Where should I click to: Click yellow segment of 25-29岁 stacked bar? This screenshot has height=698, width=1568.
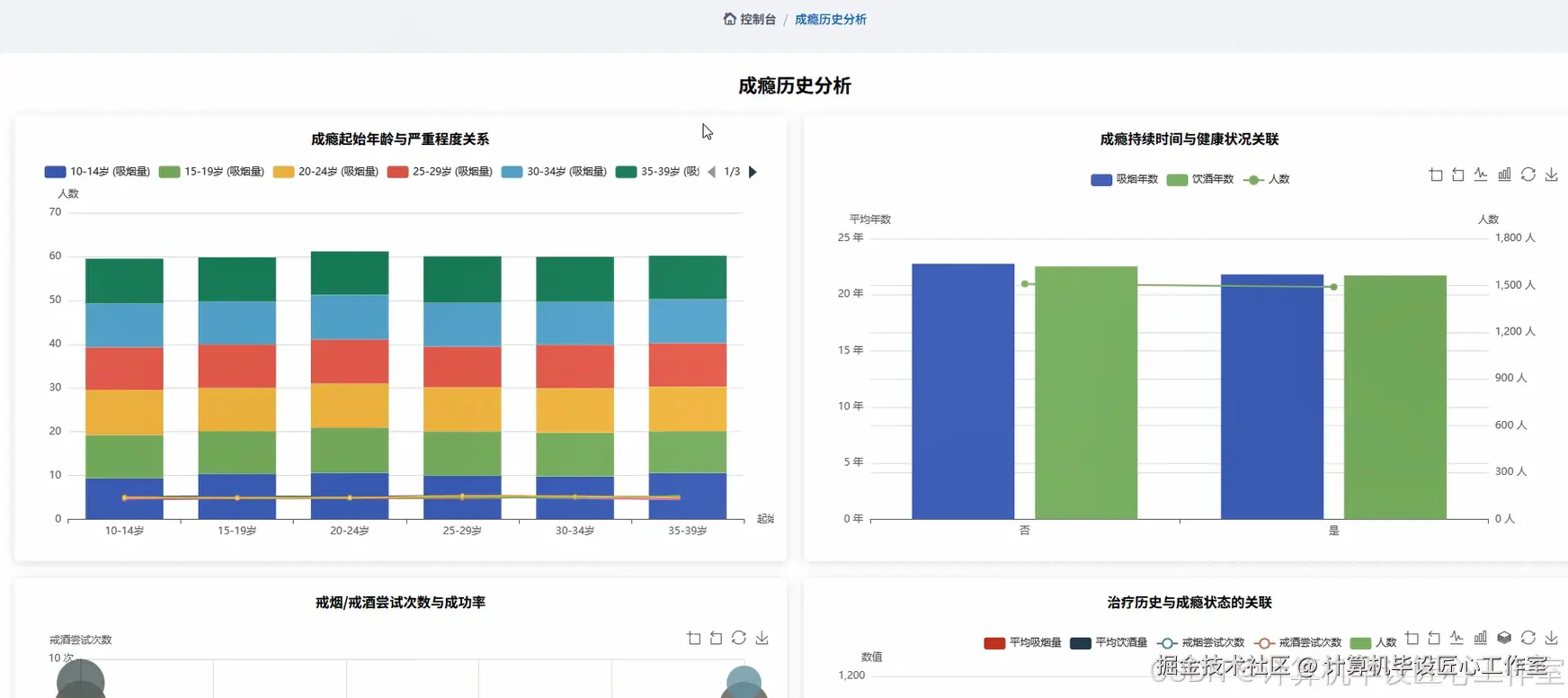click(x=462, y=409)
